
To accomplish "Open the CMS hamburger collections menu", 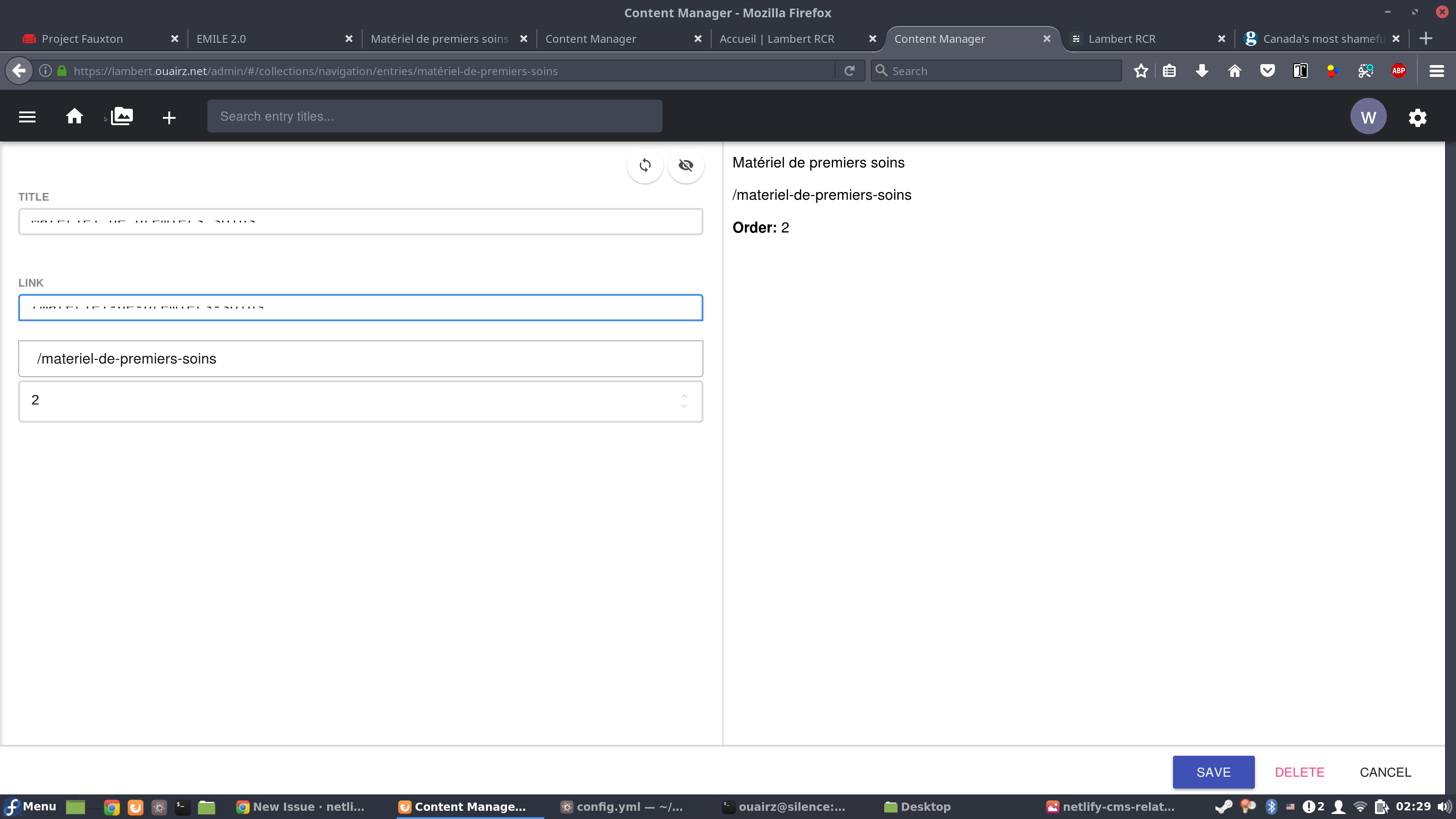I will [x=26, y=116].
